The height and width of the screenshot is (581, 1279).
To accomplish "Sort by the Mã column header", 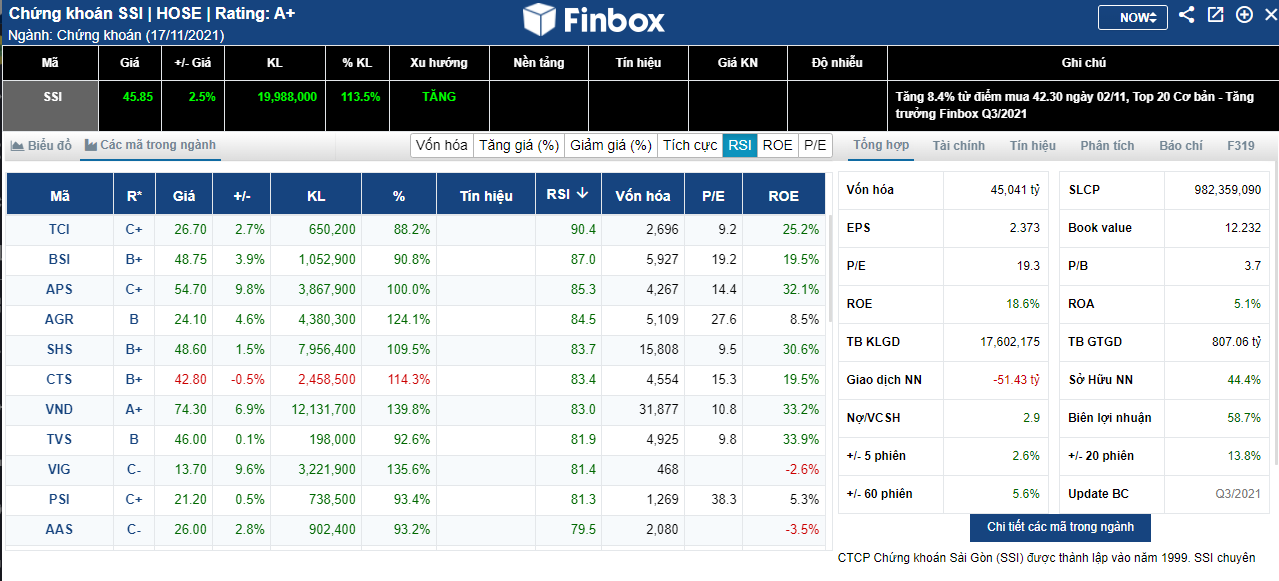I will pos(60,195).
